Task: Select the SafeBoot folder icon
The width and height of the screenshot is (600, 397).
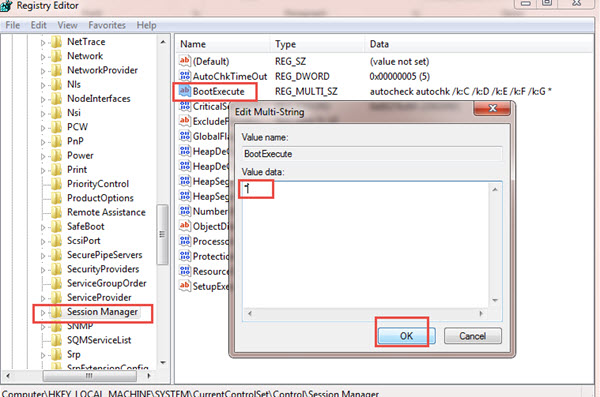Action: pos(56,226)
